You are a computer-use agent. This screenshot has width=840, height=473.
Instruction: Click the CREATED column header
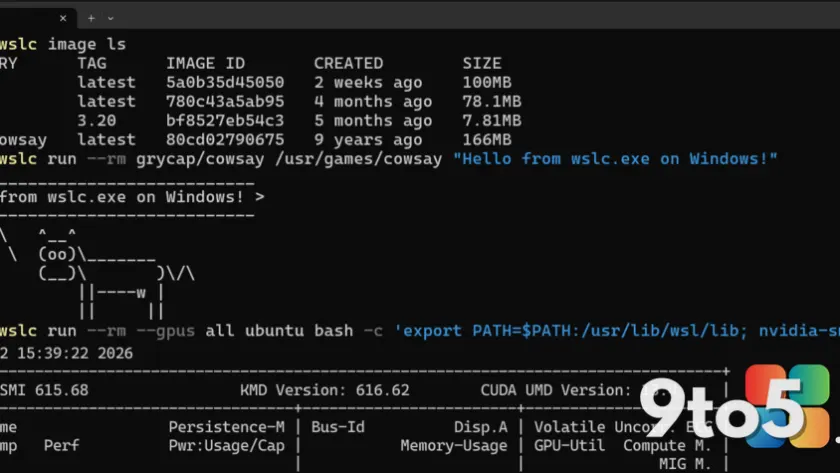pos(348,63)
